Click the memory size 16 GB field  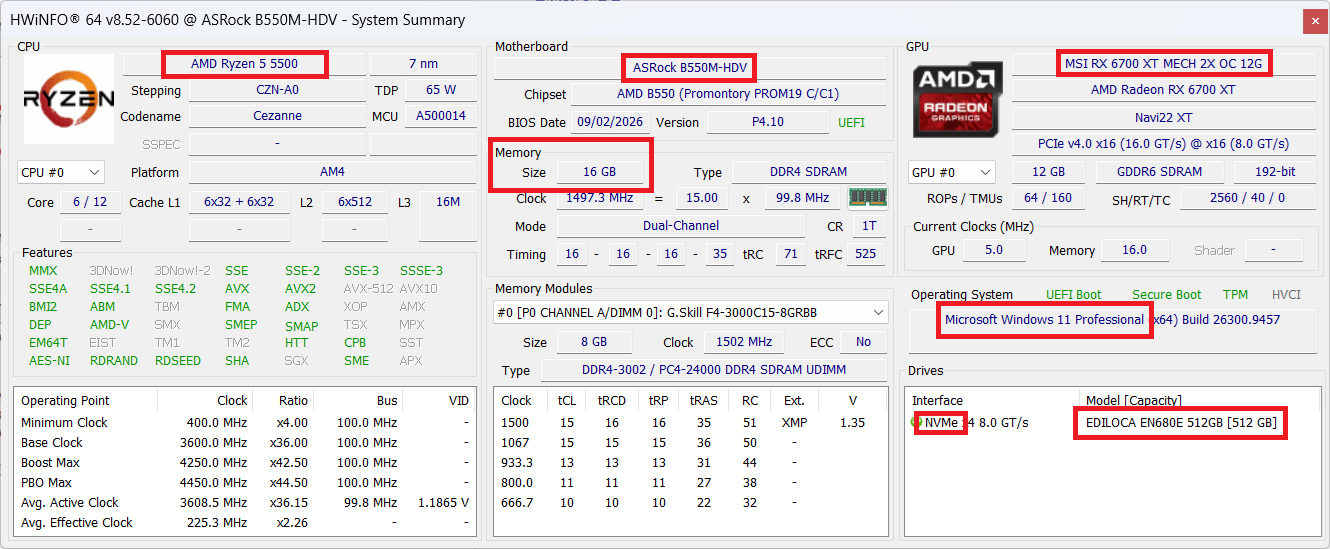click(x=600, y=172)
